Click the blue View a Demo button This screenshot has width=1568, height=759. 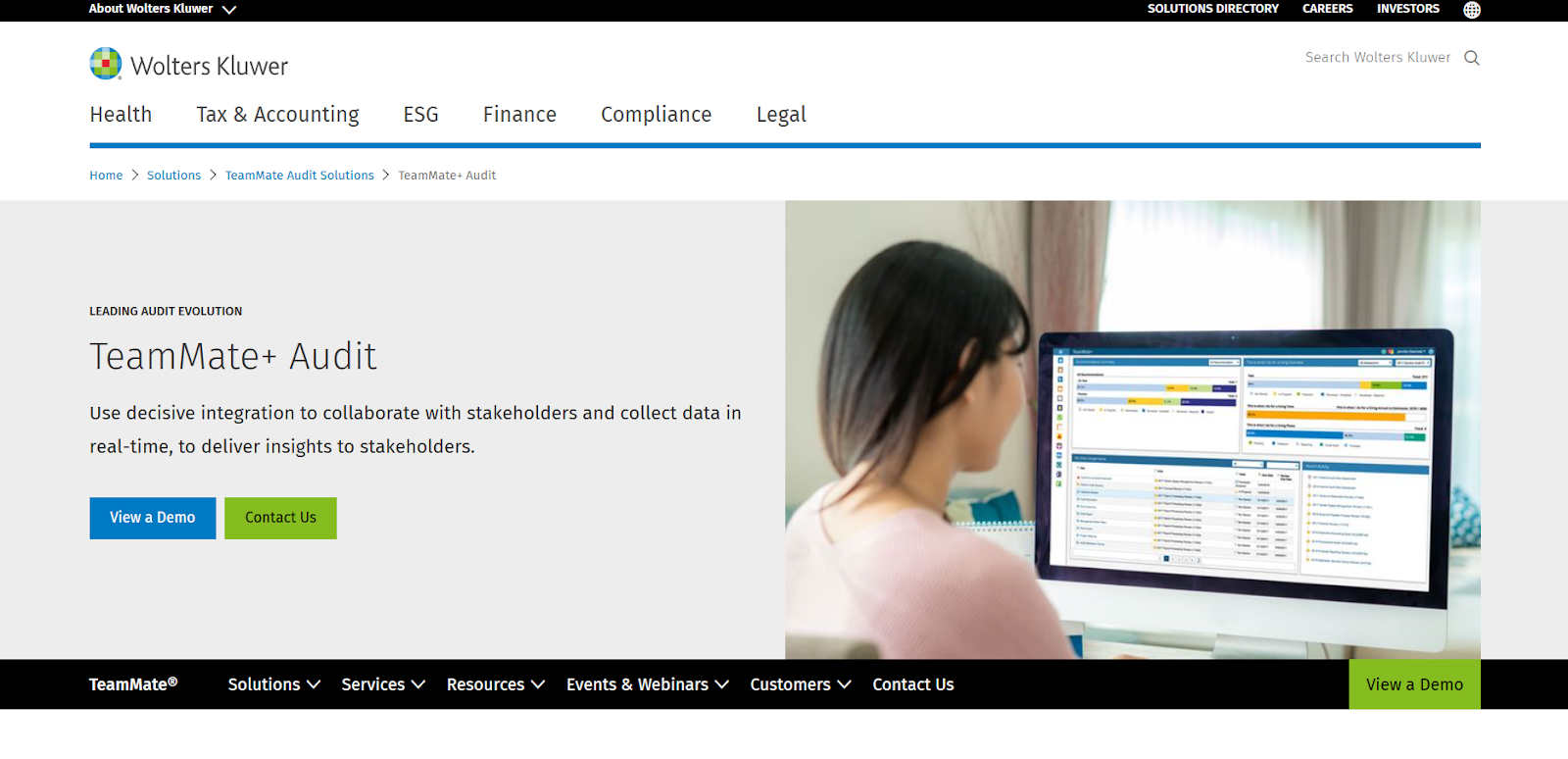(x=153, y=518)
